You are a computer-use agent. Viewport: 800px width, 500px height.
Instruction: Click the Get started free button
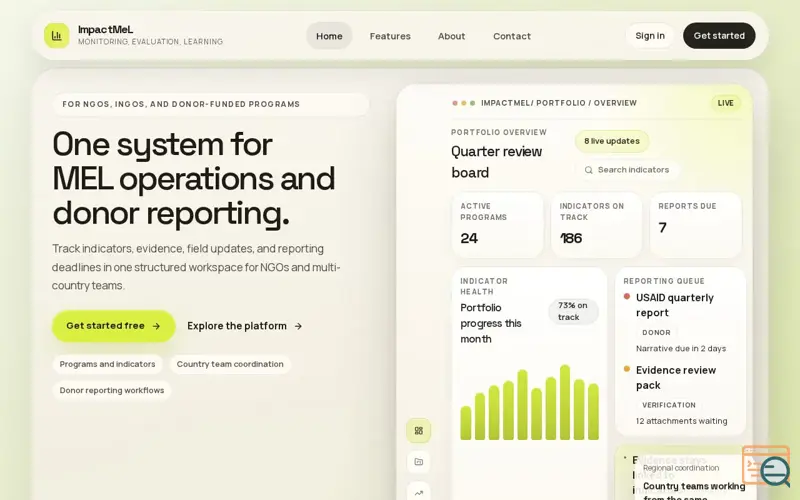pos(113,326)
